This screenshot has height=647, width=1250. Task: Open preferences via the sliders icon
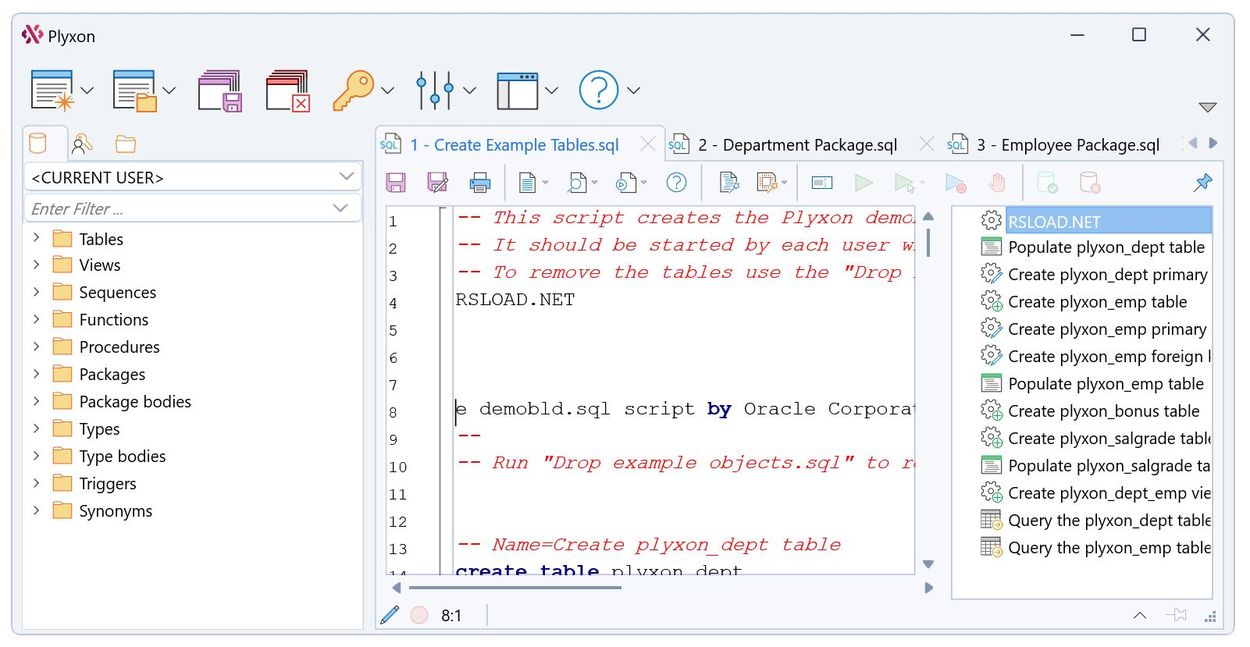[435, 90]
